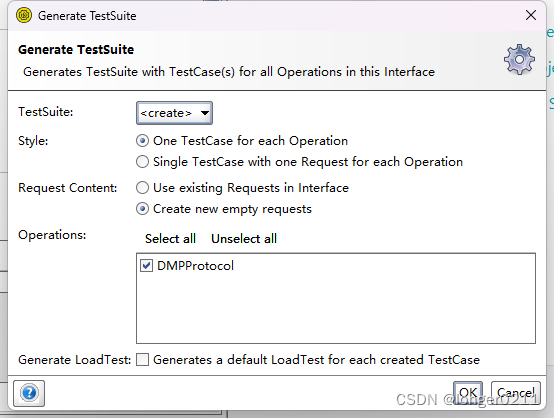Click Select all operations link
The height and width of the screenshot is (418, 554).
170,239
